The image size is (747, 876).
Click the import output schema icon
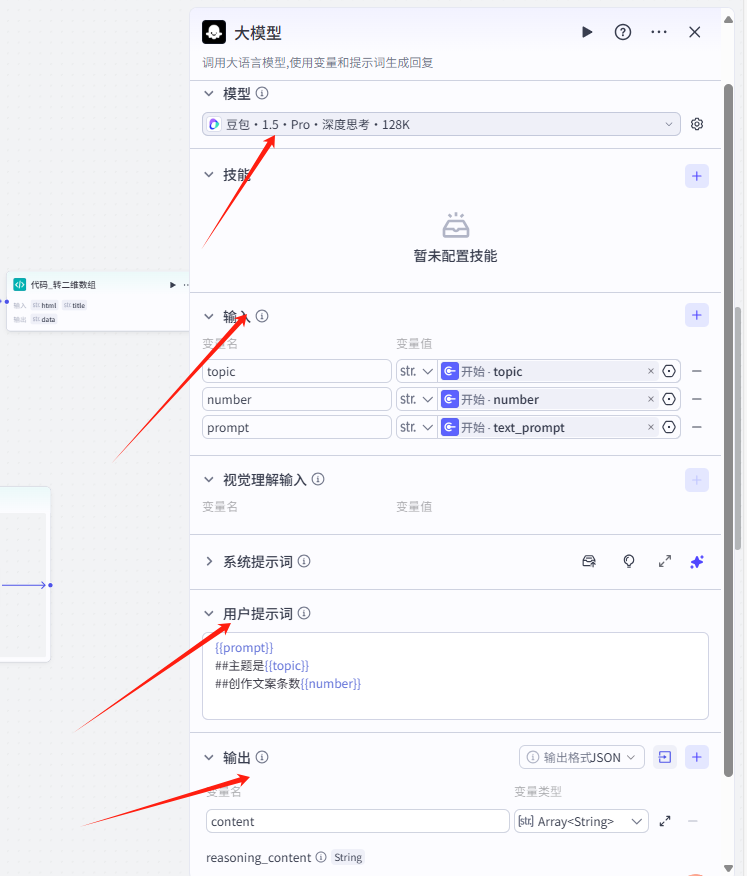(665, 757)
